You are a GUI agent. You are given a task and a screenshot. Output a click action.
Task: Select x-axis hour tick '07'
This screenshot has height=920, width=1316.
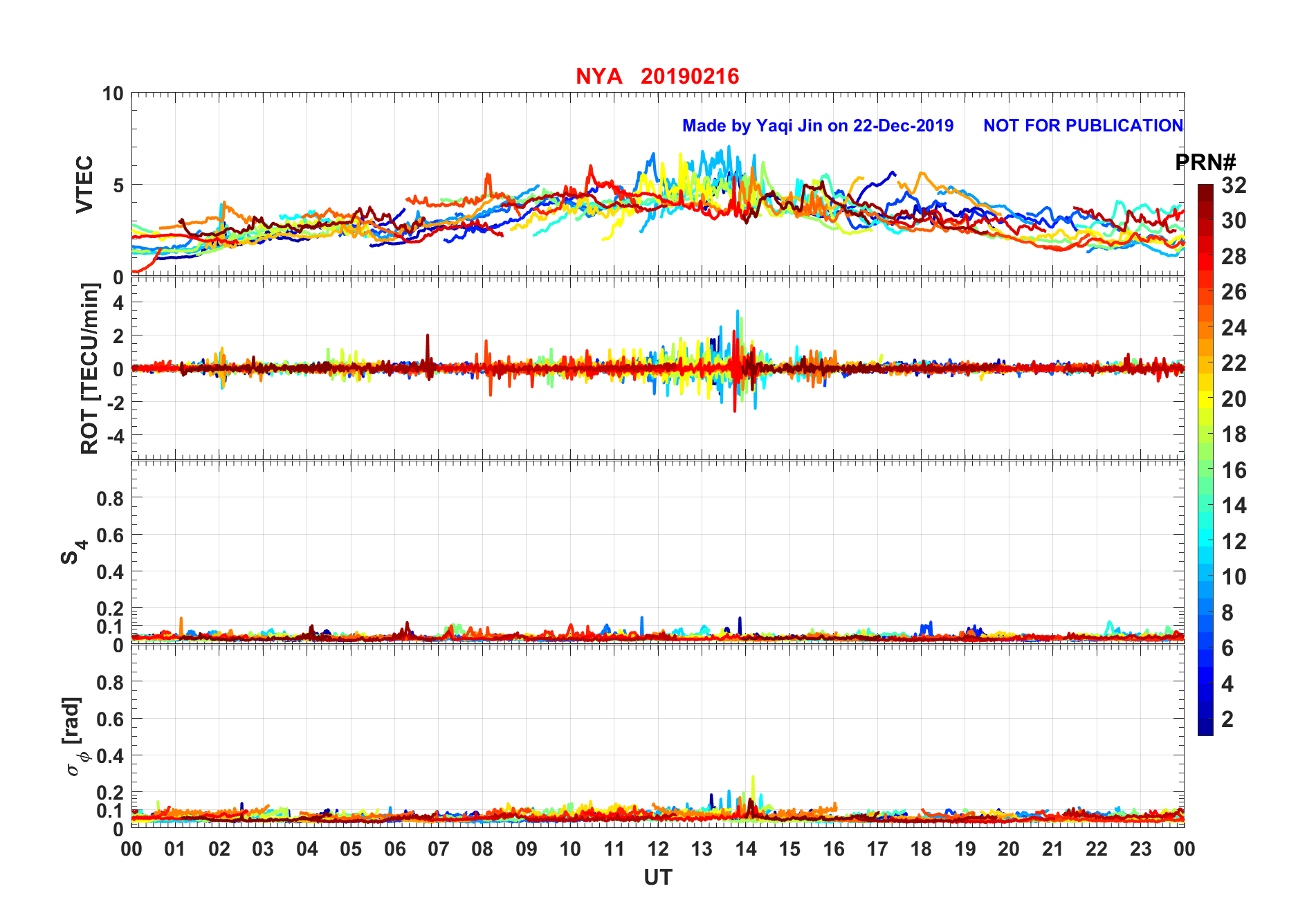click(439, 849)
